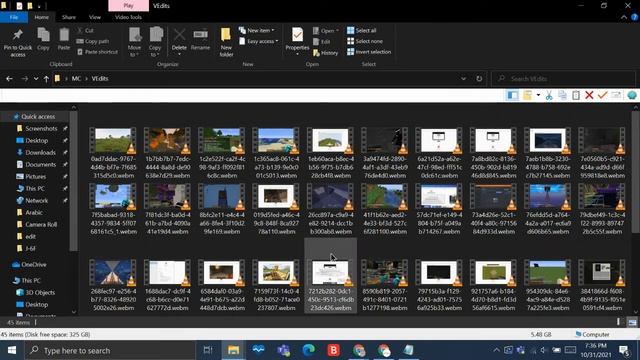
Task: Go up one folder level
Action: click(x=46, y=79)
